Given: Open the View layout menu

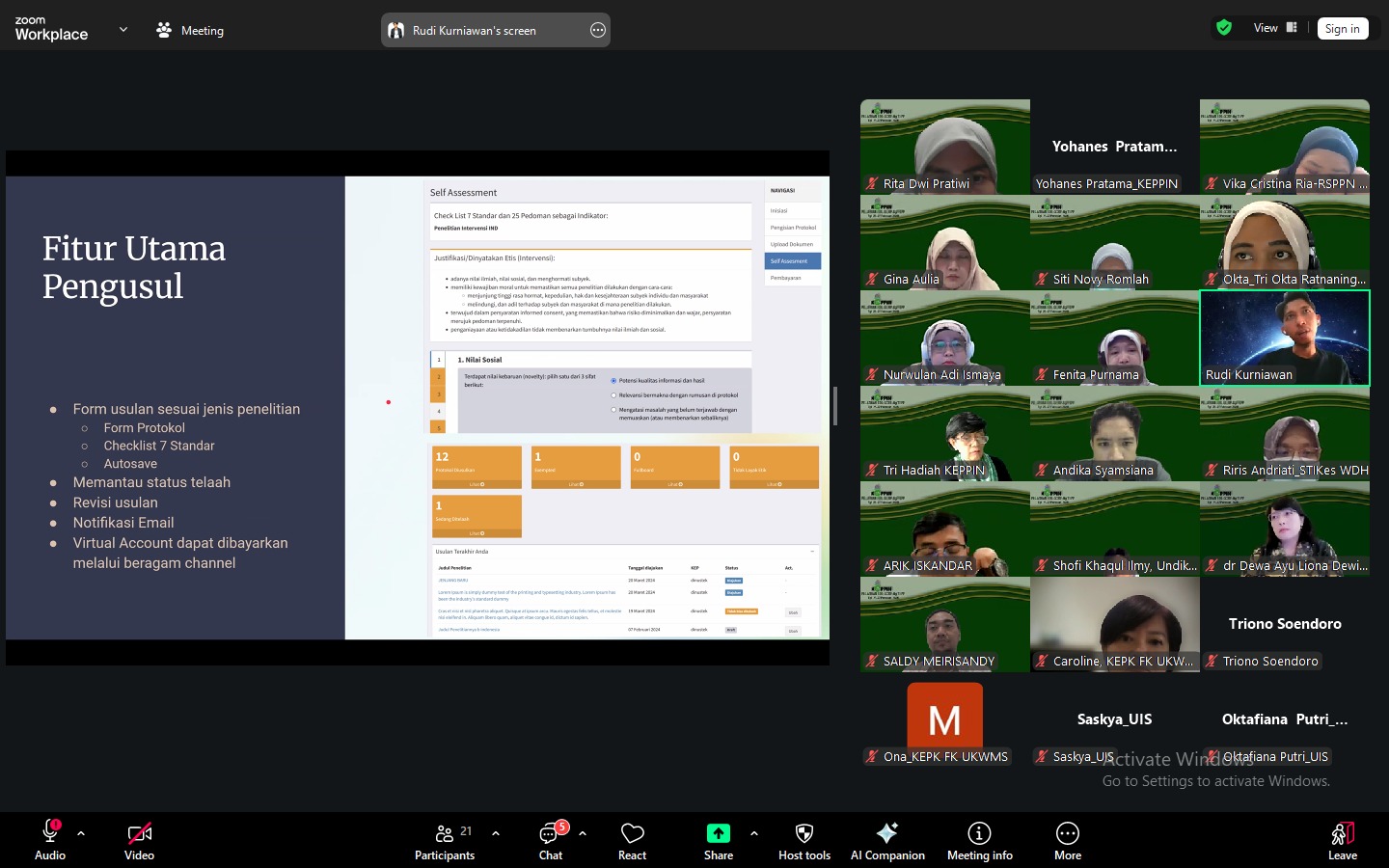Looking at the screenshot, I should pos(1275,28).
